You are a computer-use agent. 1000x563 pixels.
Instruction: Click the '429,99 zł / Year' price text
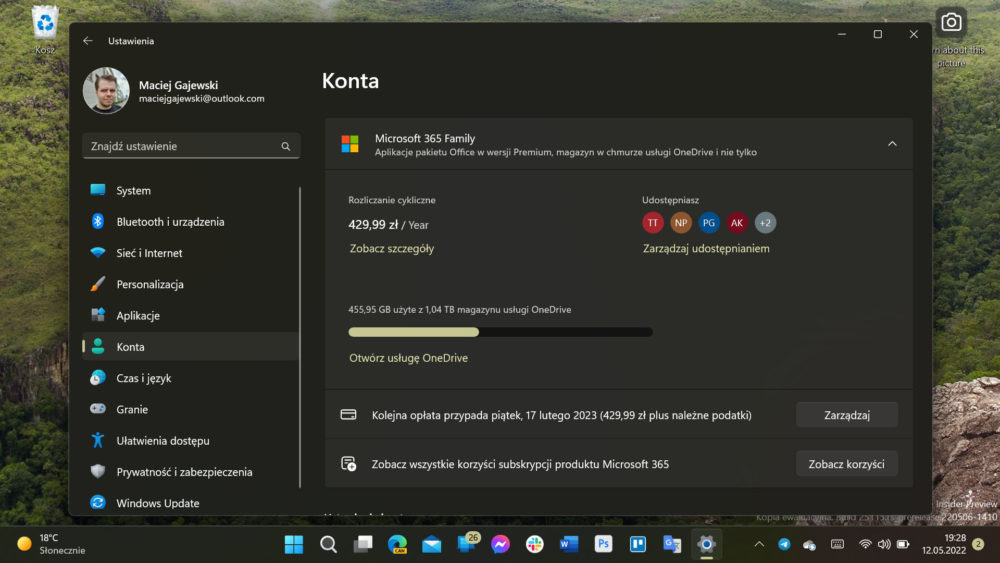tap(388, 225)
